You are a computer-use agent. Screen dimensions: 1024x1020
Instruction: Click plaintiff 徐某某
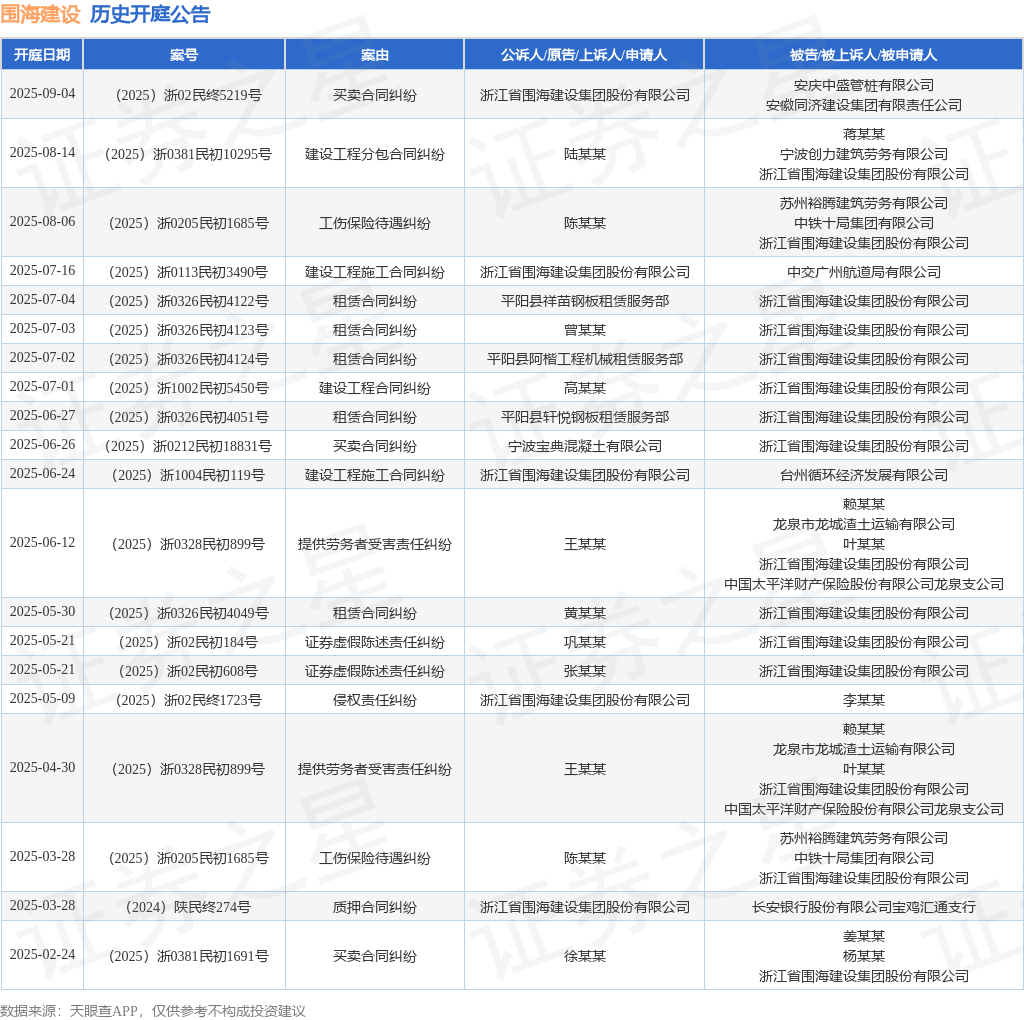point(584,956)
